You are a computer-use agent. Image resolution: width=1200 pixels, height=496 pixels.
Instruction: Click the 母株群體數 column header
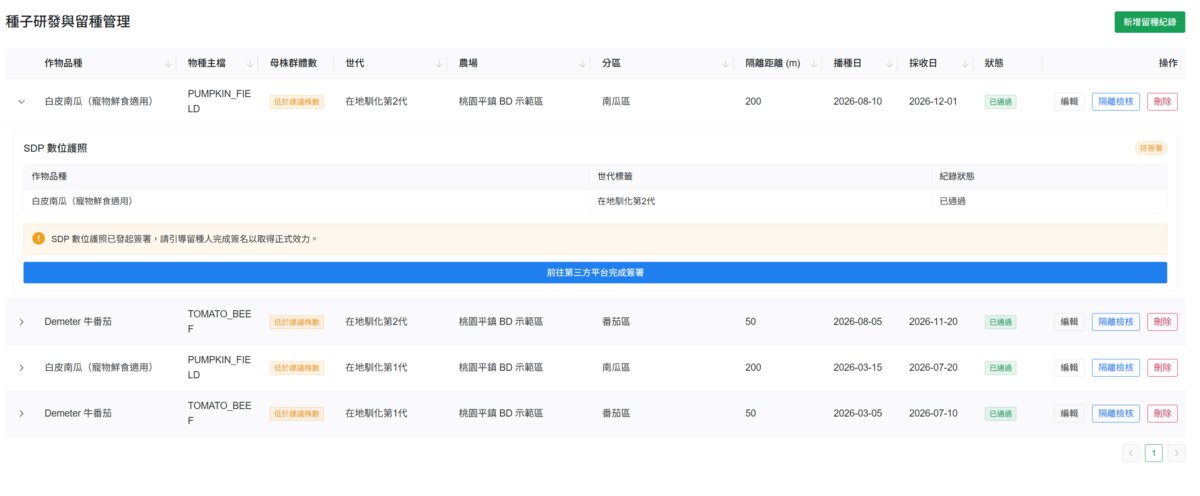coord(293,63)
